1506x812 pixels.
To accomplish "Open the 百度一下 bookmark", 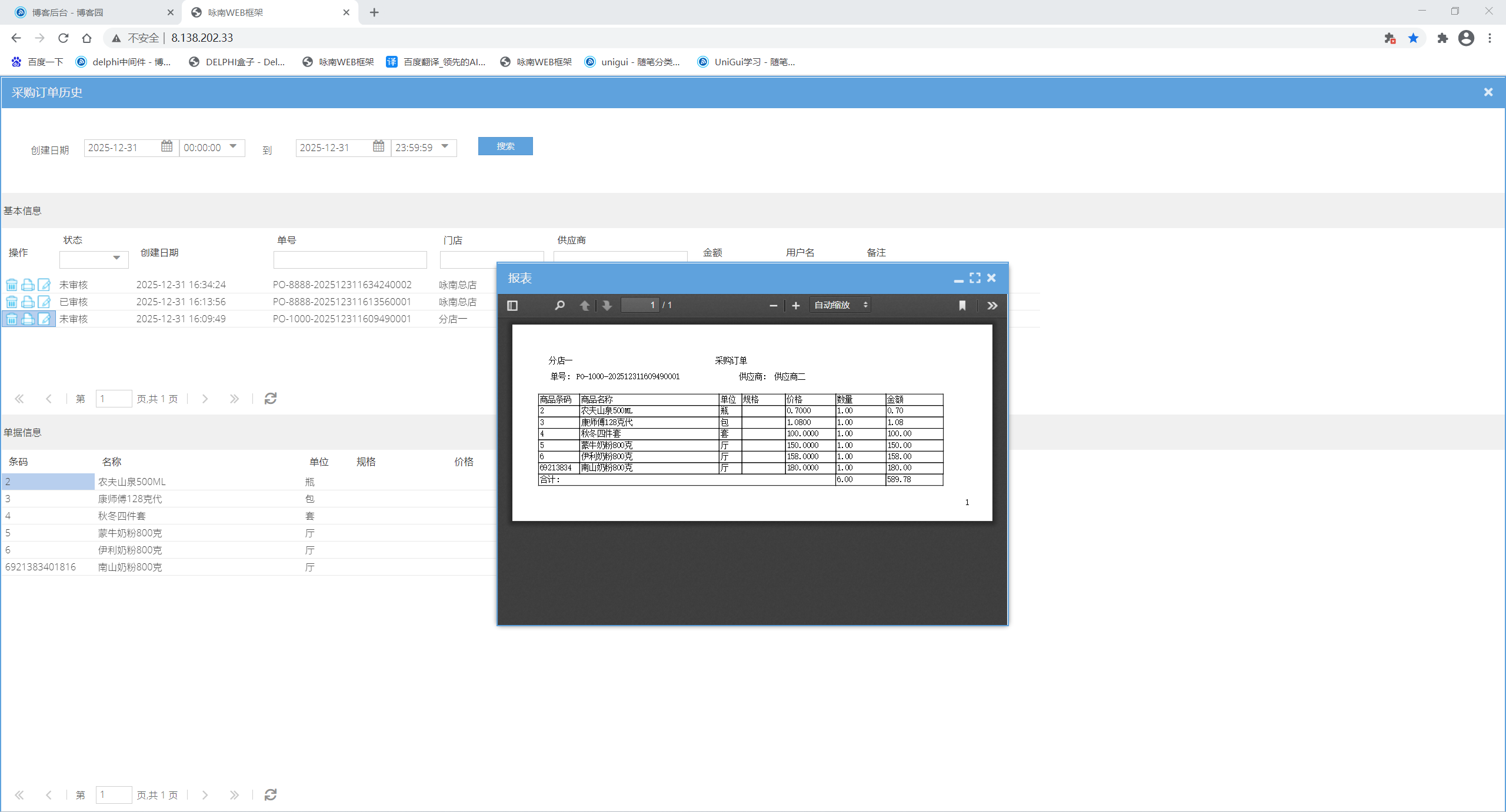I will coord(38,62).
